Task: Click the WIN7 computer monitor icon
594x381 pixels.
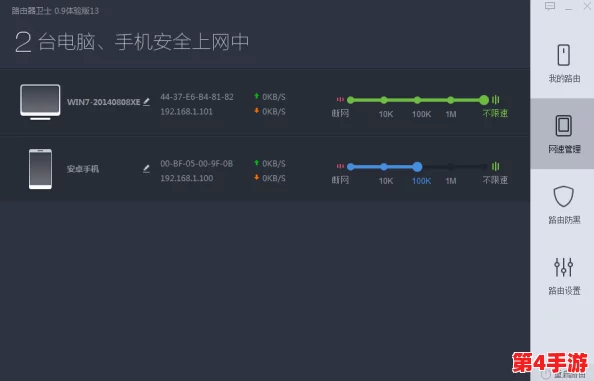Action: (40, 102)
